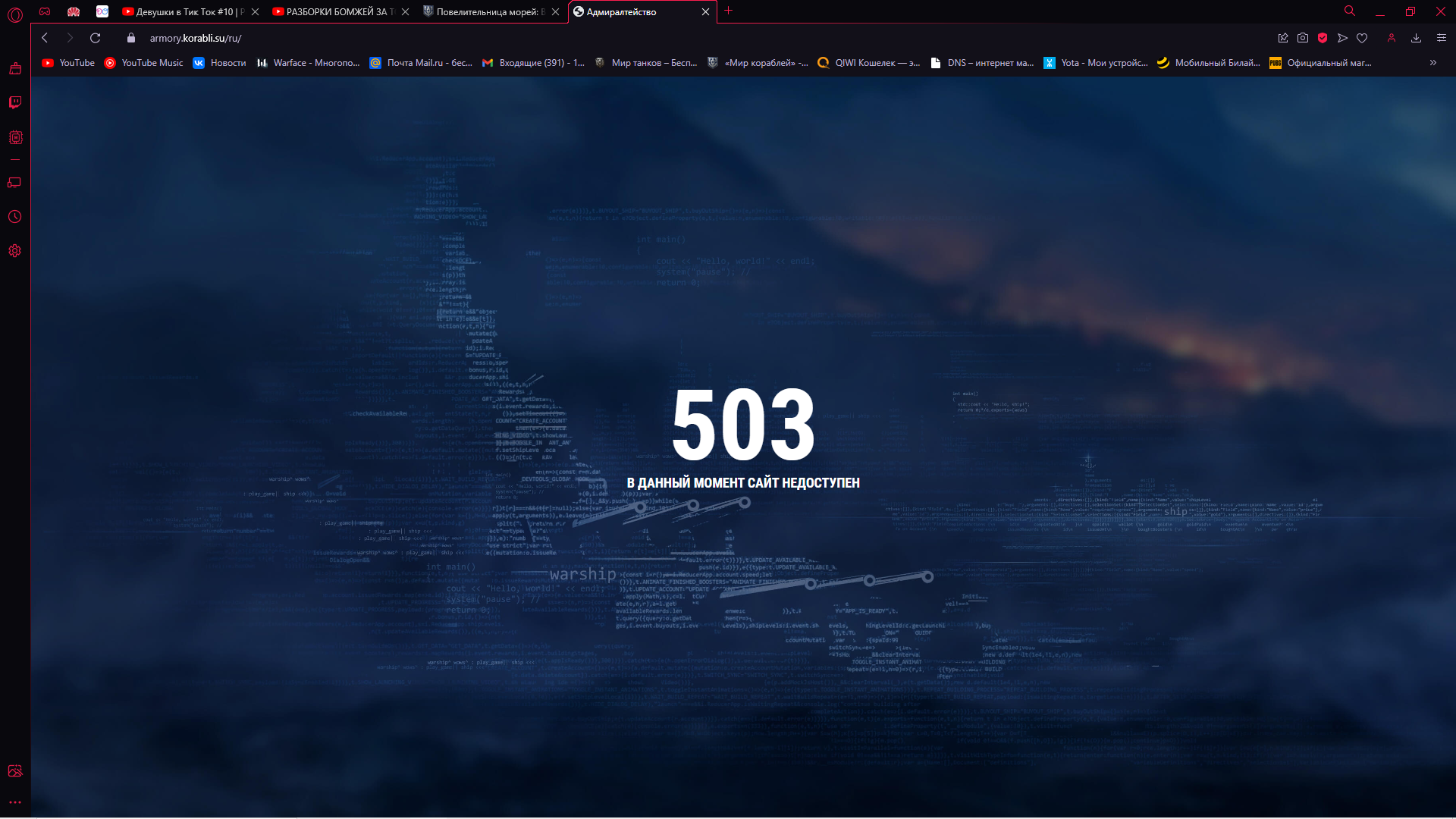This screenshot has height=819, width=1456.
Task: Open a new tab with plus button
Action: pos(729,11)
